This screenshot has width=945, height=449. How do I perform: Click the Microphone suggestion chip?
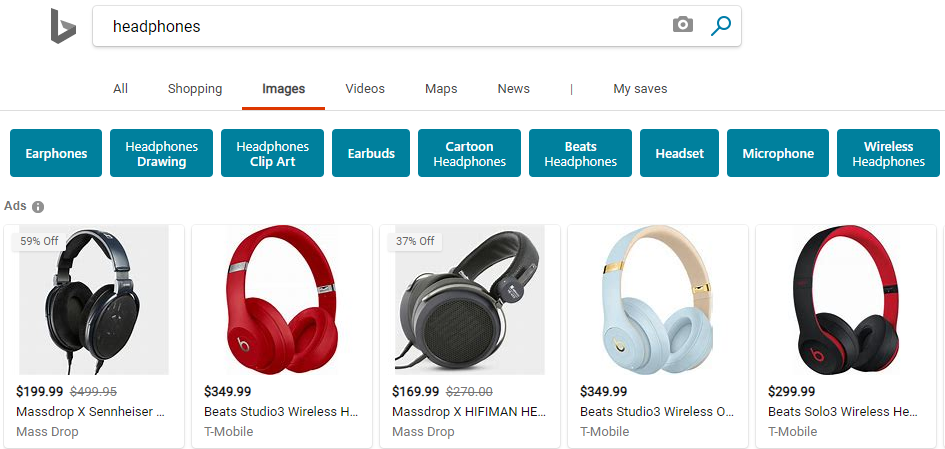778,153
